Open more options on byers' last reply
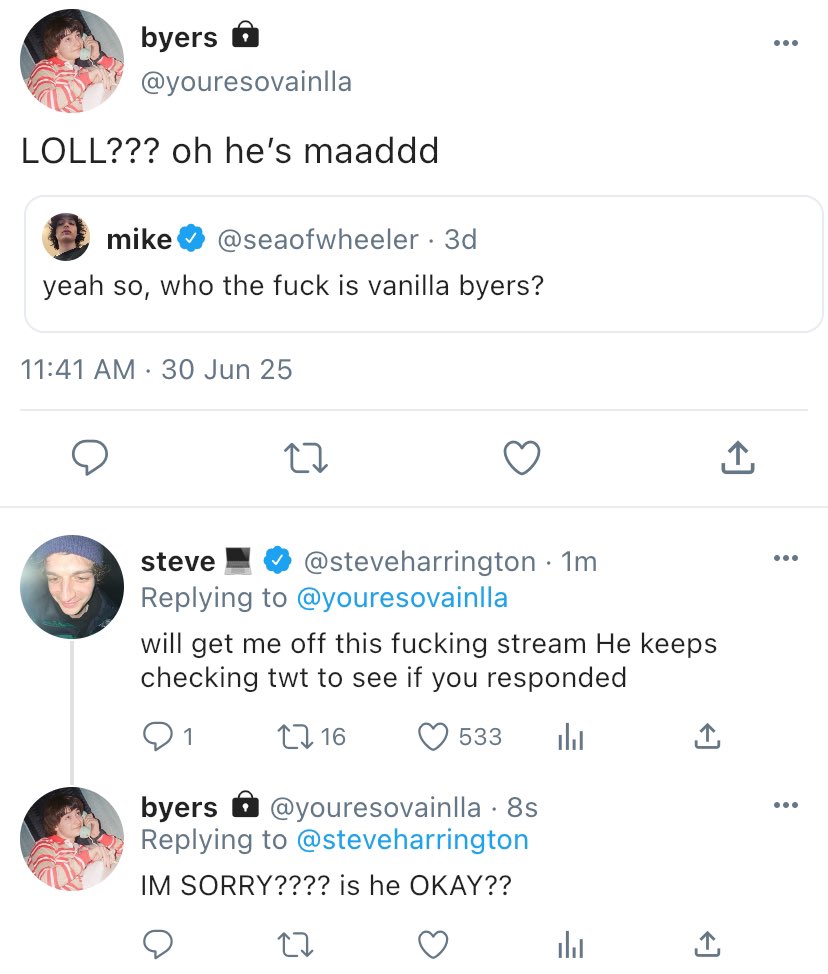This screenshot has height=974, width=828. pyautogui.click(x=786, y=805)
